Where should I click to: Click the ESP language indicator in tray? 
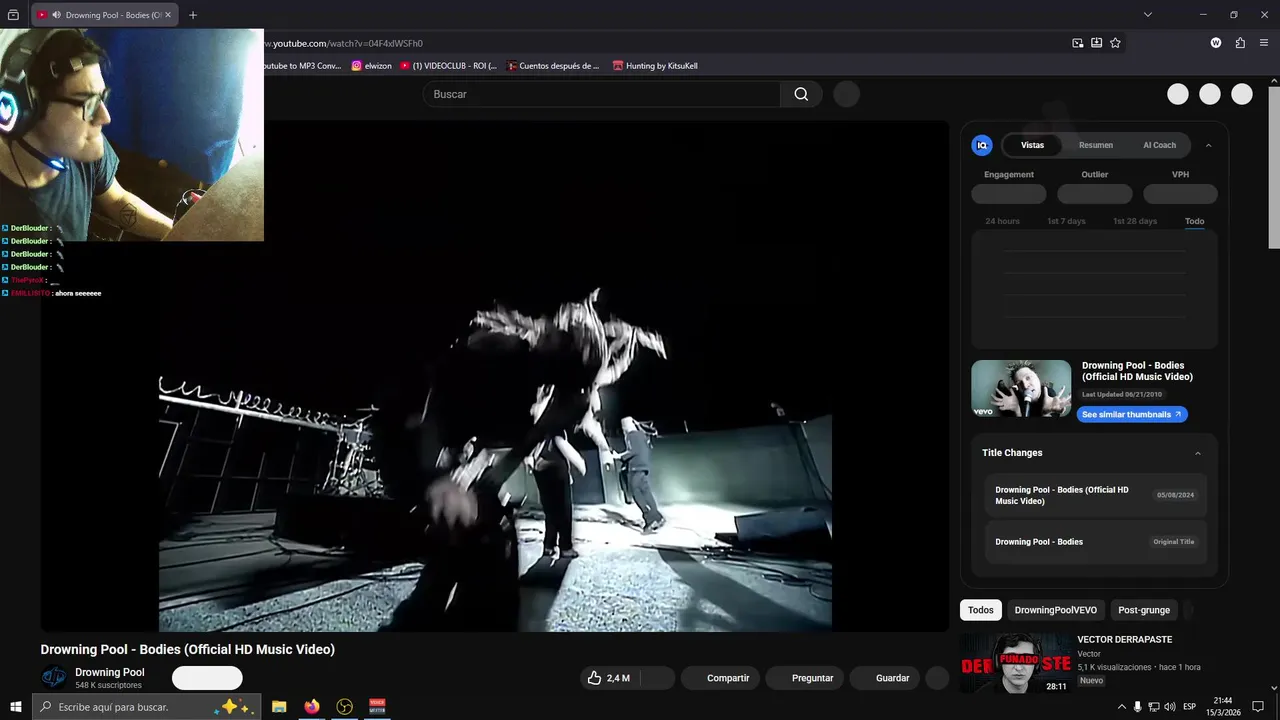[1189, 707]
